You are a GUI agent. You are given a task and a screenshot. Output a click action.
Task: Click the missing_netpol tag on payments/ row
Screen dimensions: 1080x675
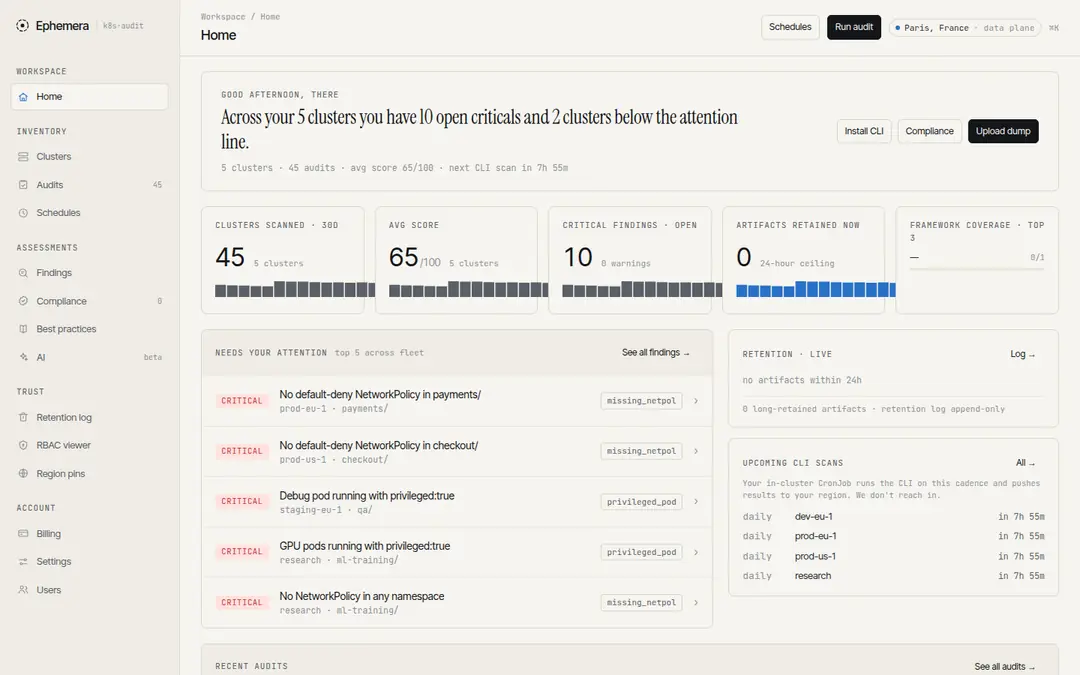tap(641, 401)
